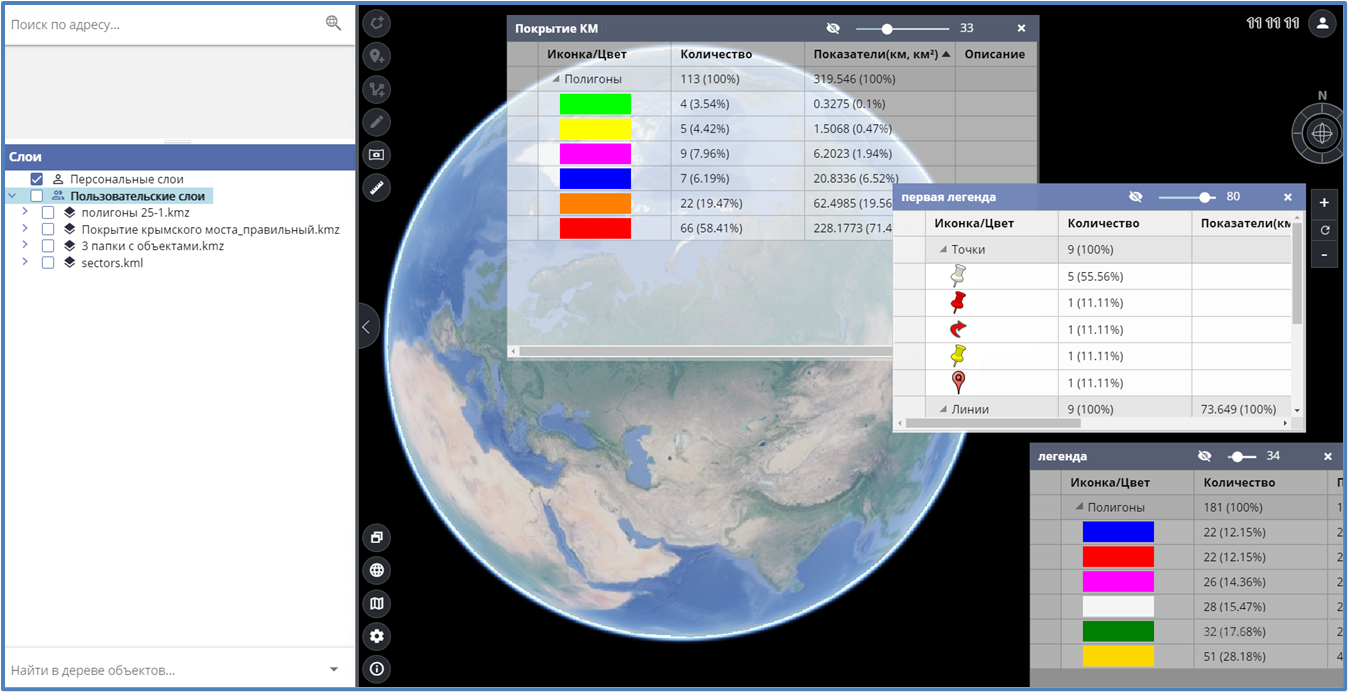This screenshot has width=1348, height=692.
Task: Click the info icon at bottom toolbar
Action: [377, 669]
